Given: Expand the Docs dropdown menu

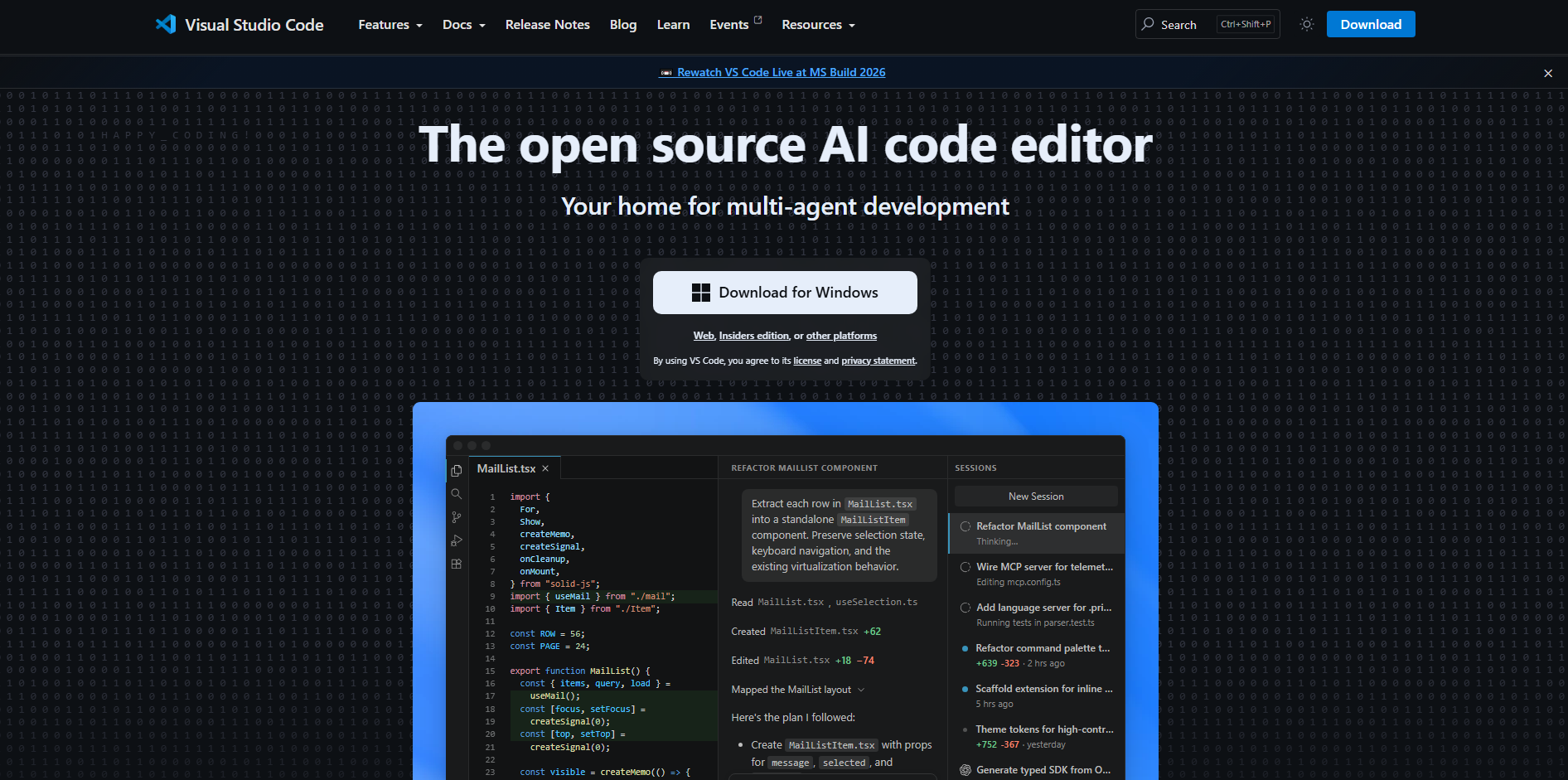Looking at the screenshot, I should coord(464,25).
